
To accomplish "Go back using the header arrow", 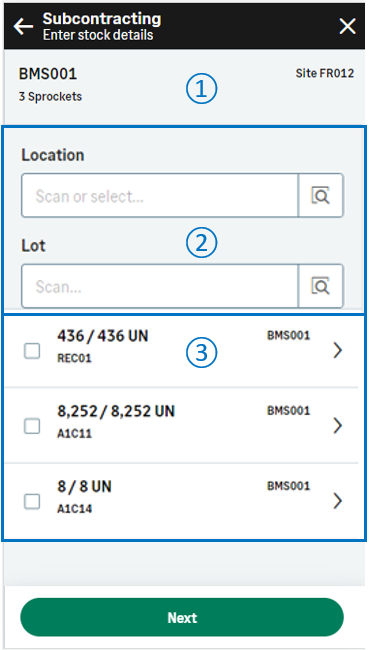I will pos(23,27).
